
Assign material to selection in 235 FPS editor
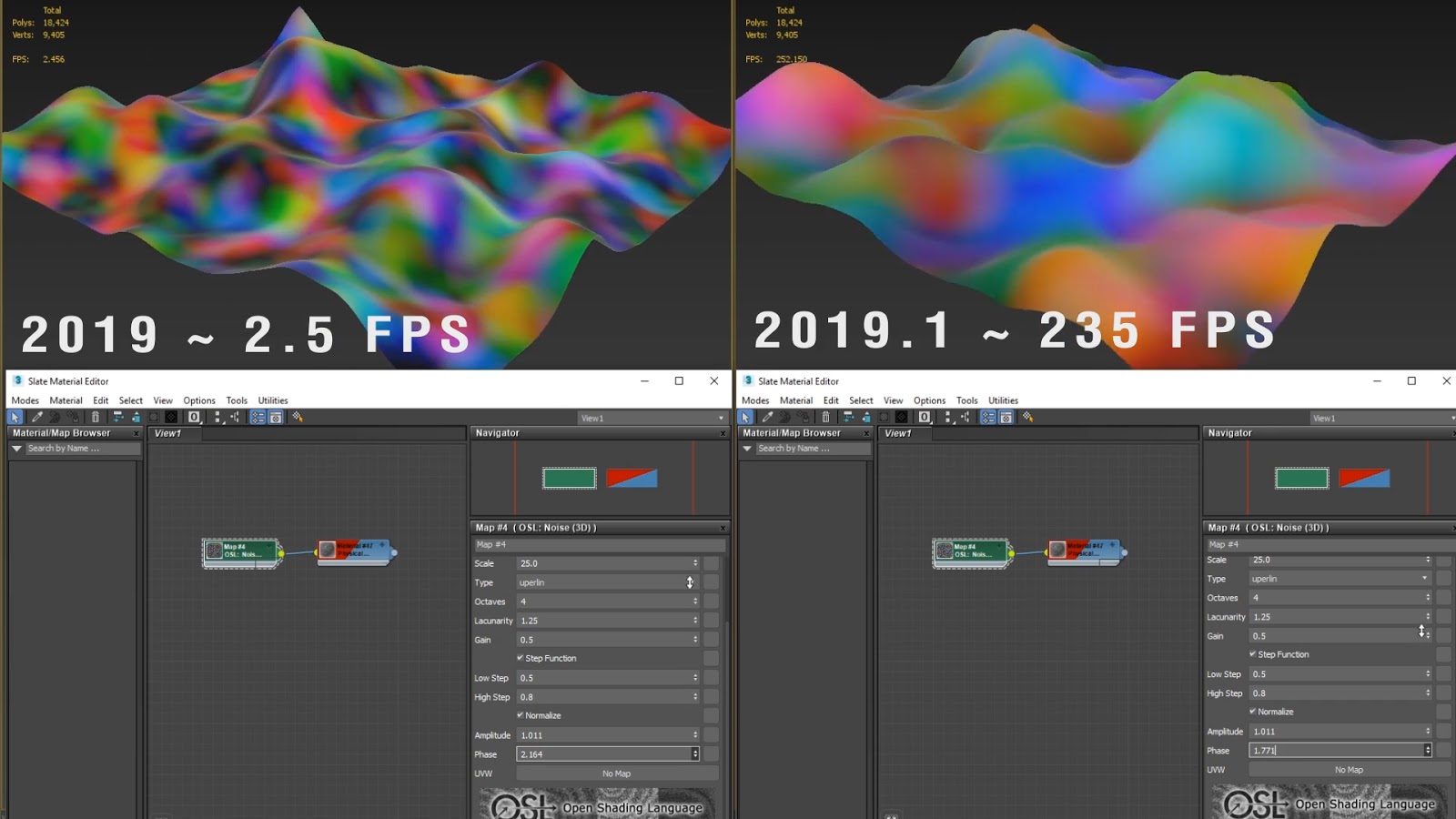tap(804, 417)
